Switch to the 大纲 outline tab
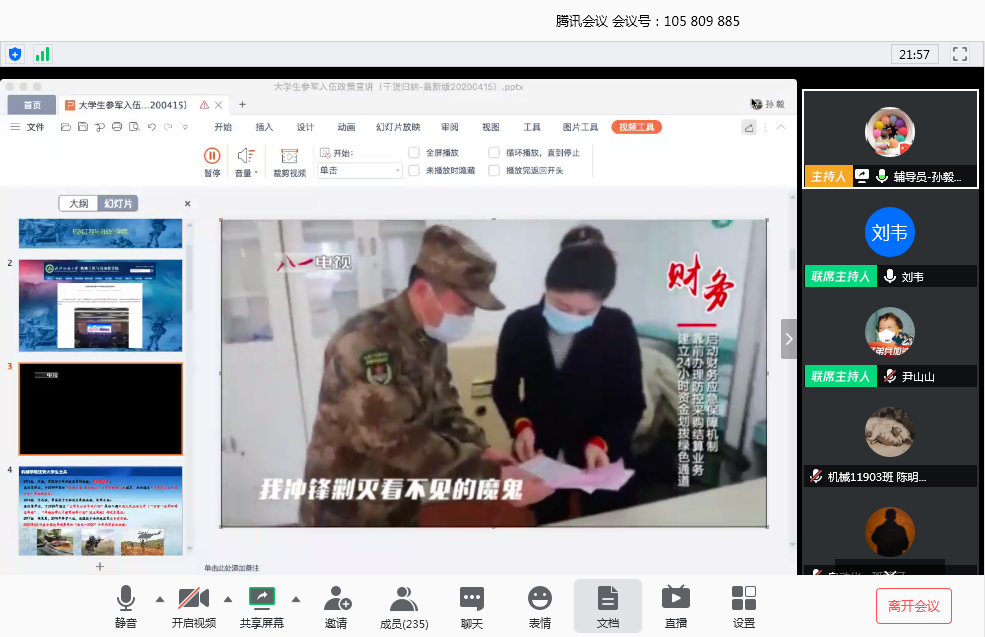The width and height of the screenshot is (985, 637). click(x=78, y=204)
